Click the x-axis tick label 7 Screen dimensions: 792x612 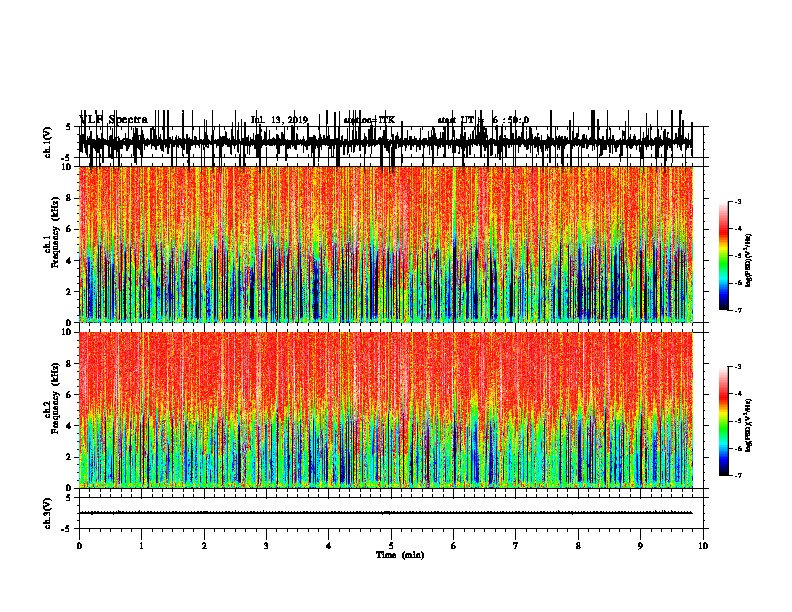pos(516,546)
